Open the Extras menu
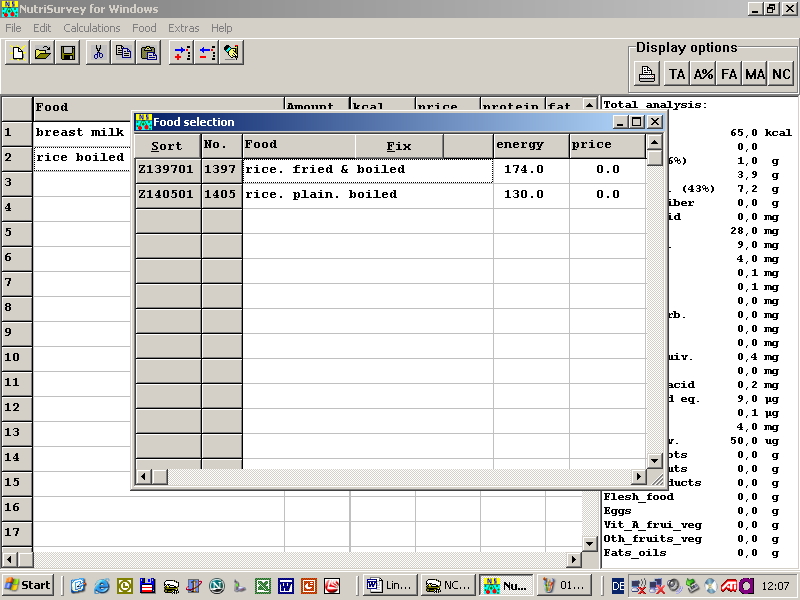 click(183, 28)
